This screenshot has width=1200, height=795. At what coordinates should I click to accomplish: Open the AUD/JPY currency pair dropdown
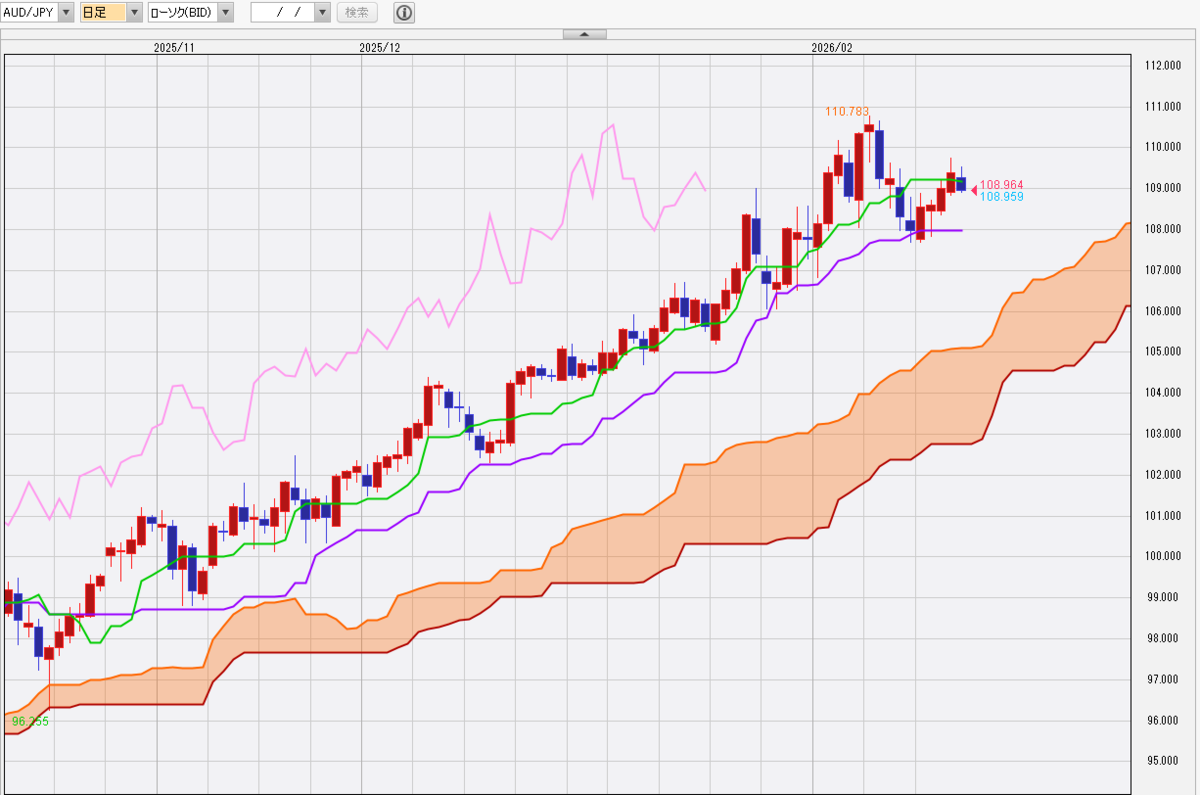(x=66, y=13)
